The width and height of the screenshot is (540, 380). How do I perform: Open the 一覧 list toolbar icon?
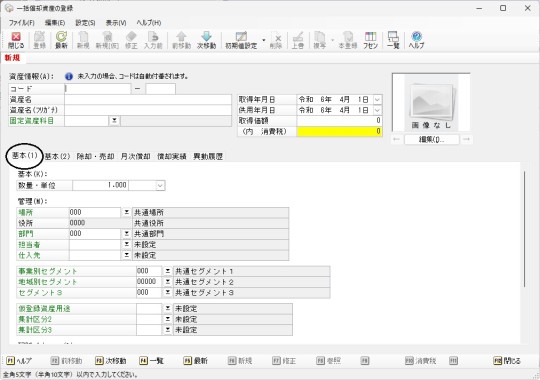pos(393,40)
